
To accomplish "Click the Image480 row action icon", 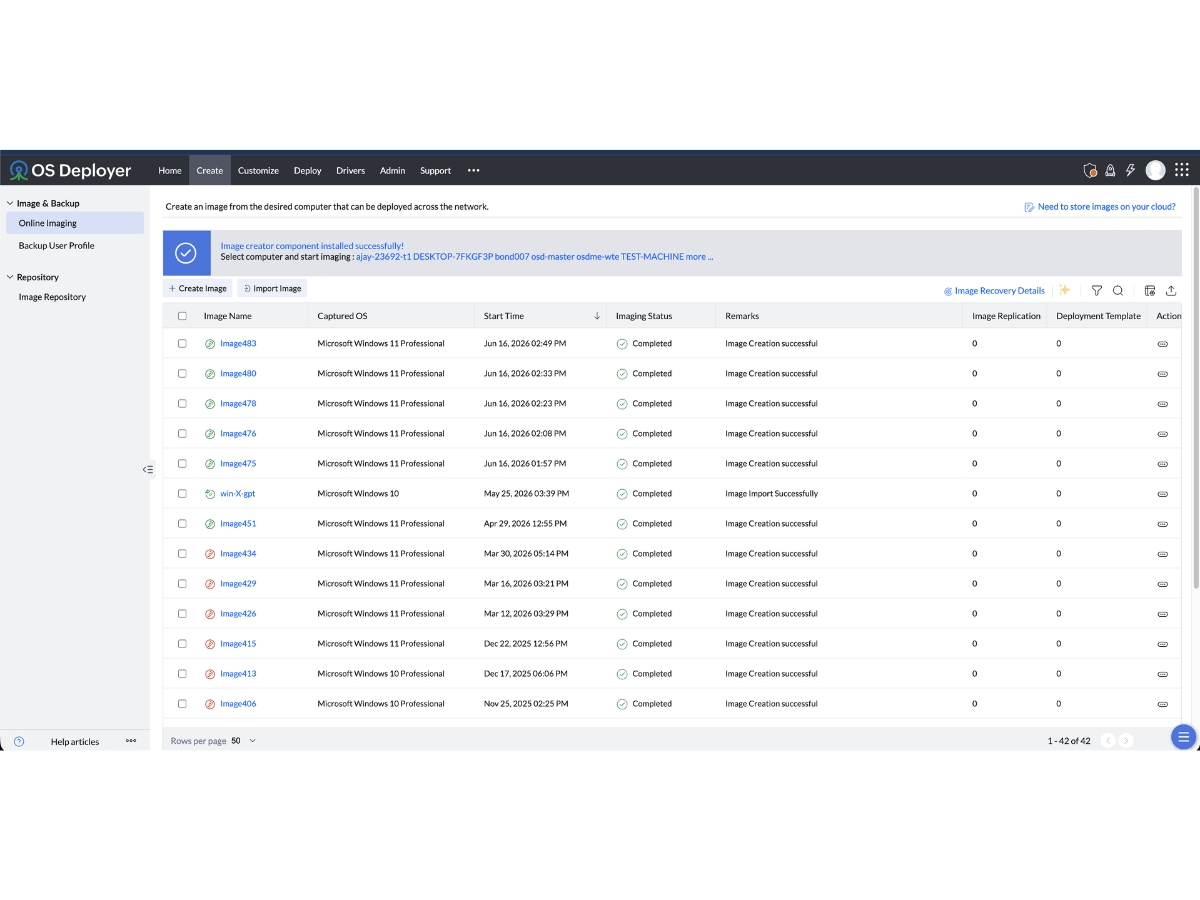I will [x=1162, y=373].
